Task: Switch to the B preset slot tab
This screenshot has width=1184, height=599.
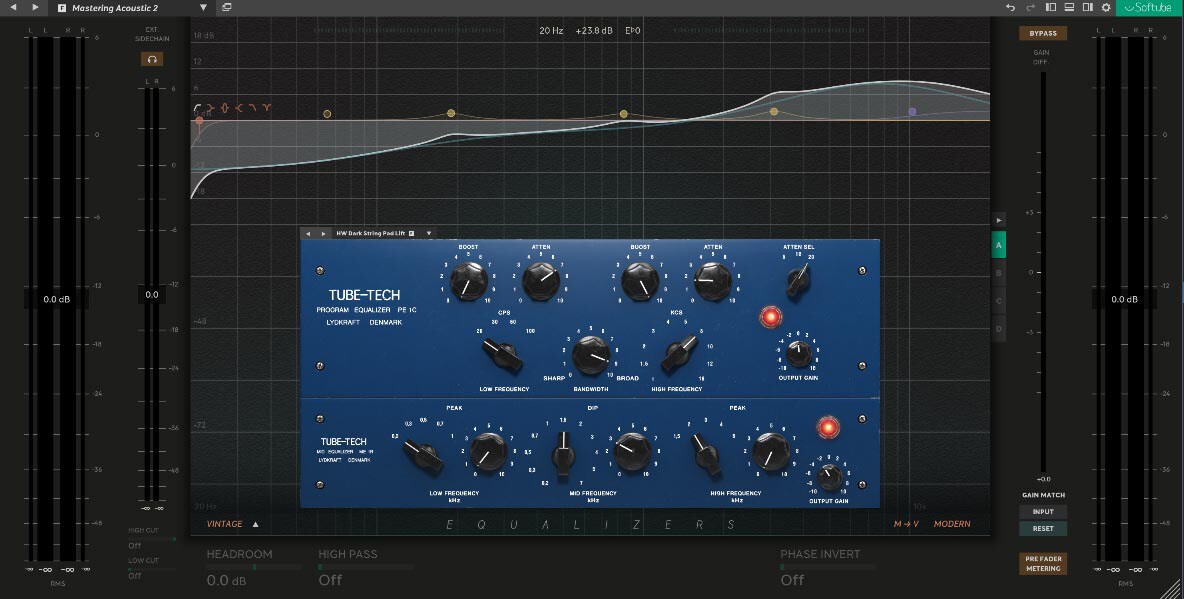Action: pos(998,272)
